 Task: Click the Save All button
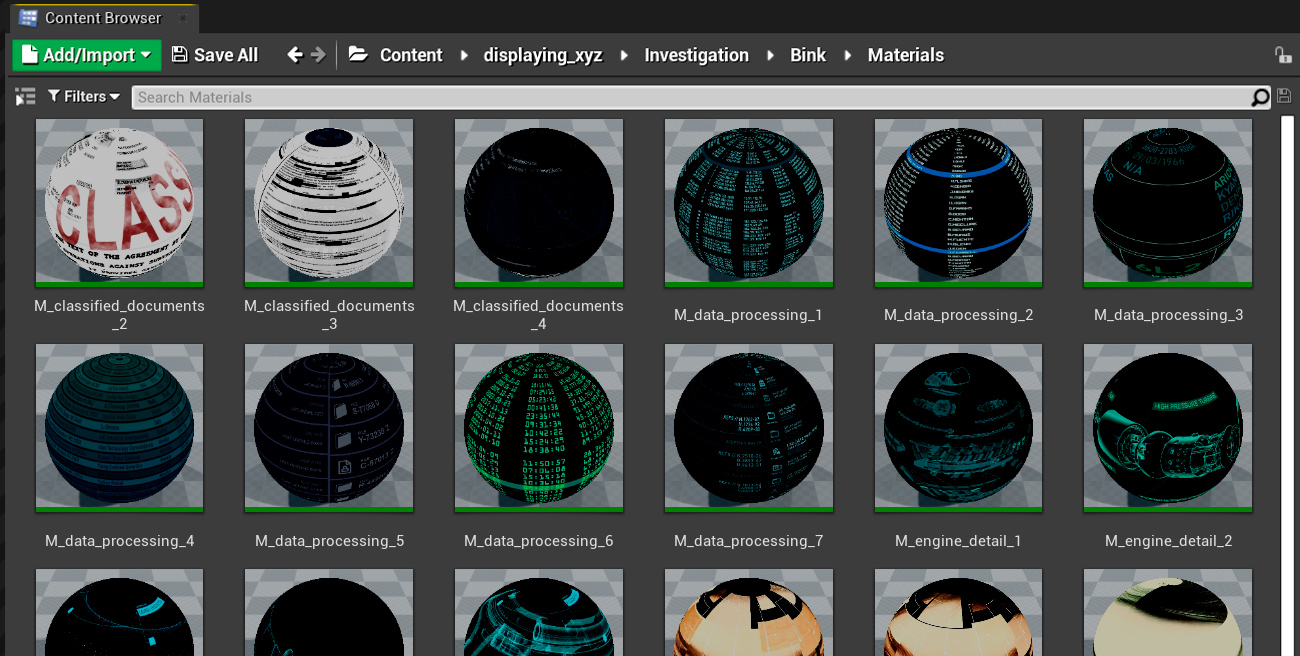[215, 55]
